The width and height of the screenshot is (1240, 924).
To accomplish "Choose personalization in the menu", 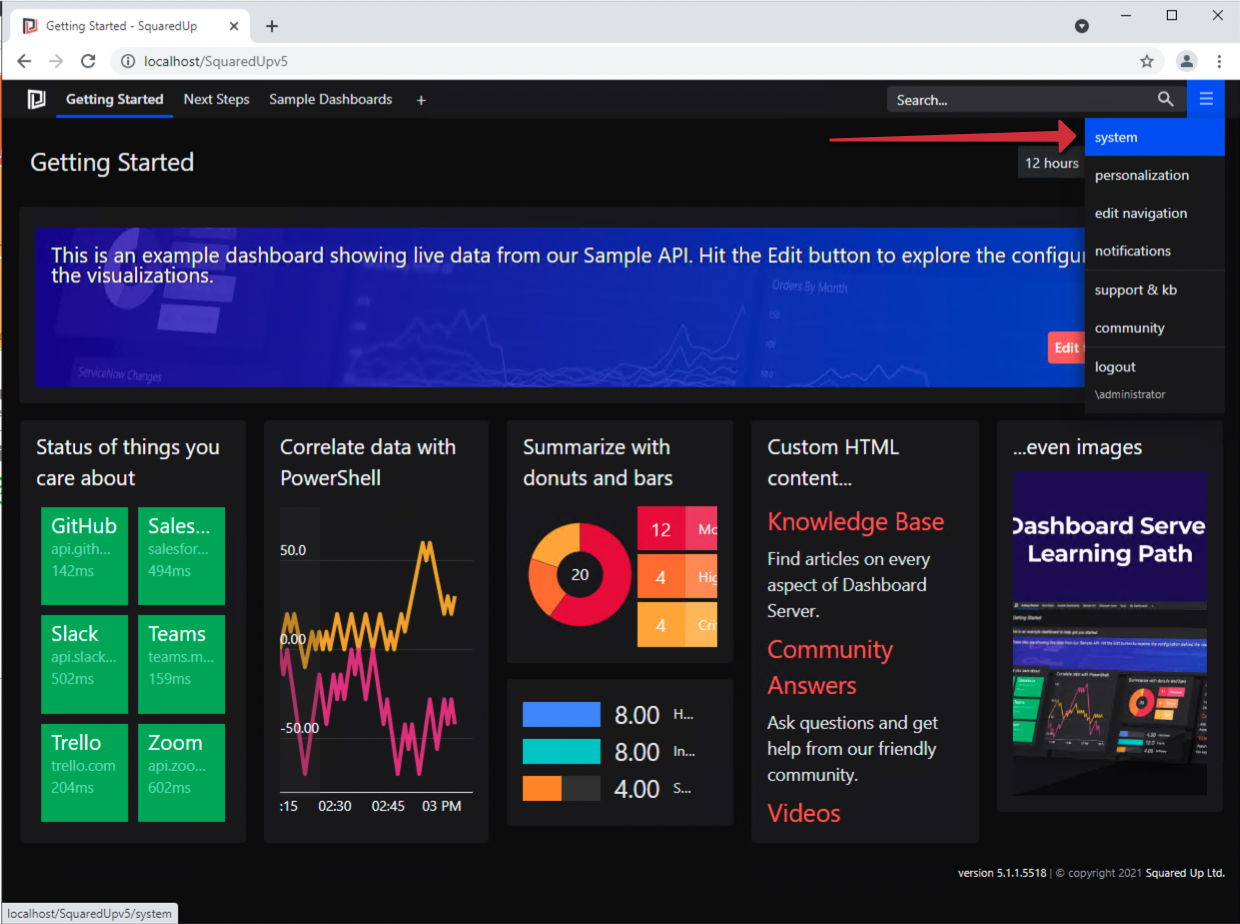I will [1154, 175].
